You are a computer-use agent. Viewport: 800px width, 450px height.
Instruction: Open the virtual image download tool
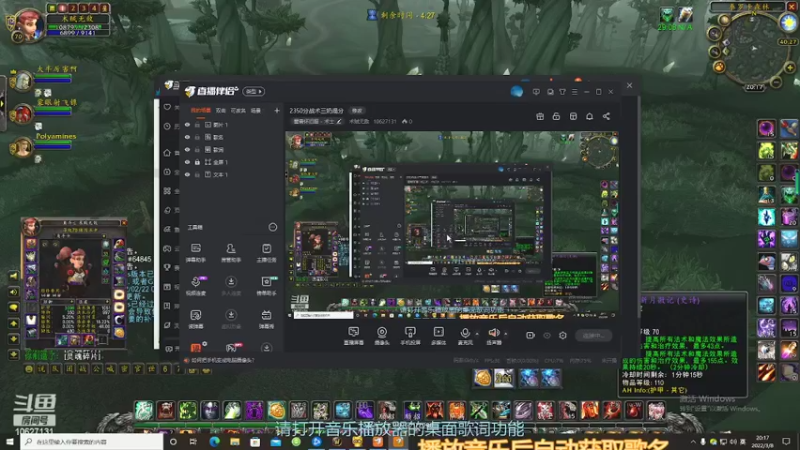(x=231, y=319)
